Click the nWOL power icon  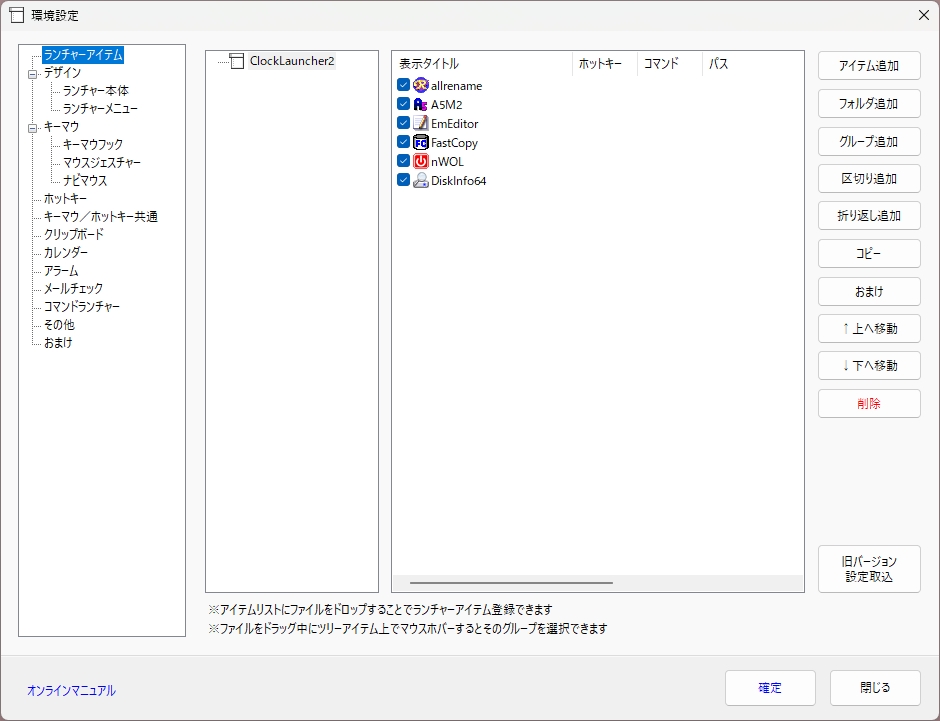(421, 161)
